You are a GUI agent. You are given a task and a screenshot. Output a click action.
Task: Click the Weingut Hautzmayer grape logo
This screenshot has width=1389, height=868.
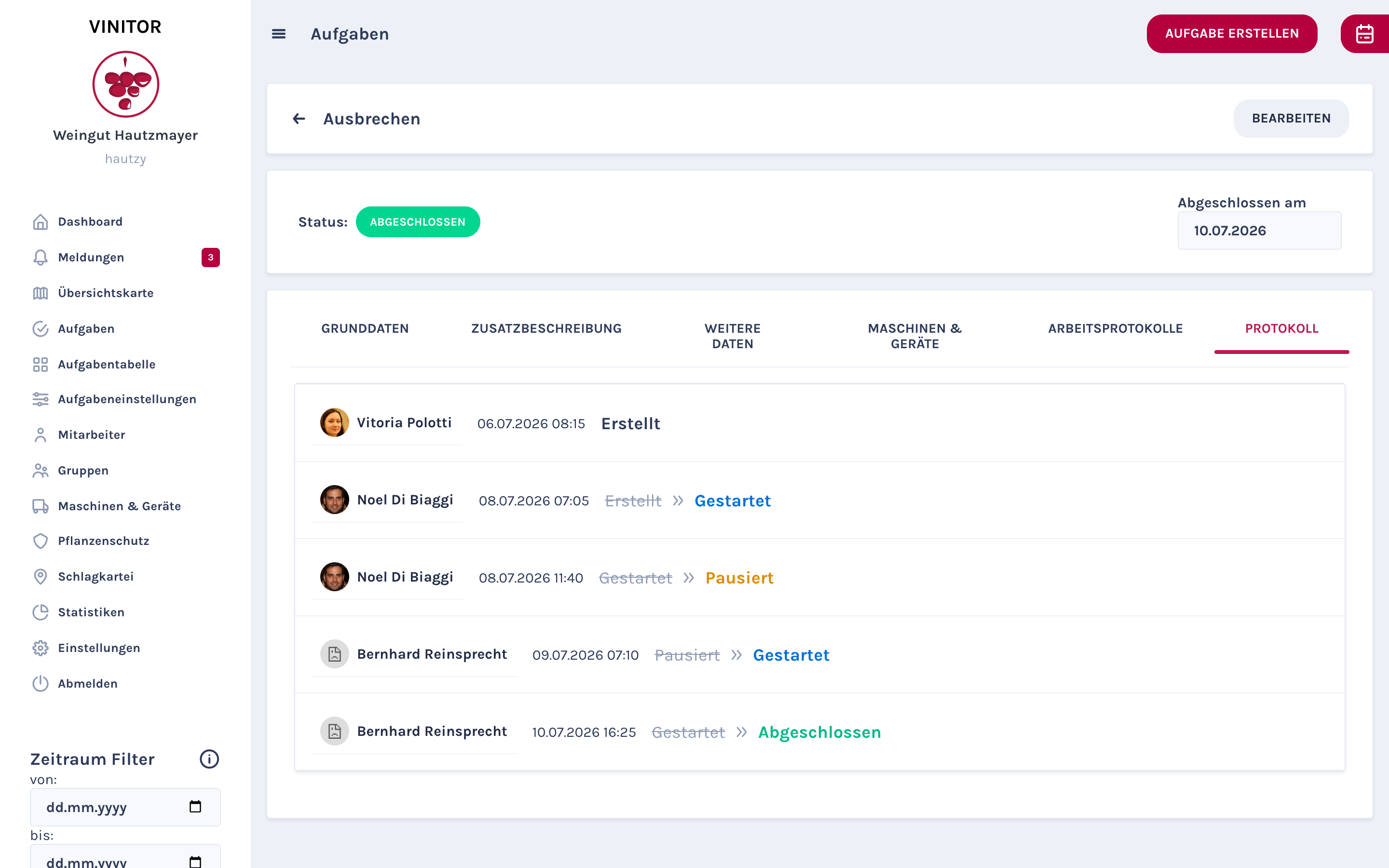pyautogui.click(x=126, y=84)
